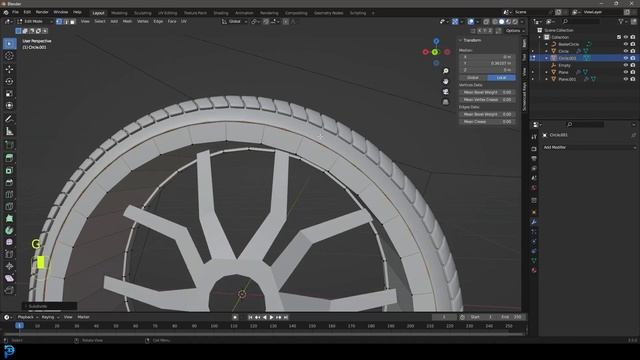The image size is (640, 360).
Task: Expand the Plane.001 tree item
Action: 547,79
